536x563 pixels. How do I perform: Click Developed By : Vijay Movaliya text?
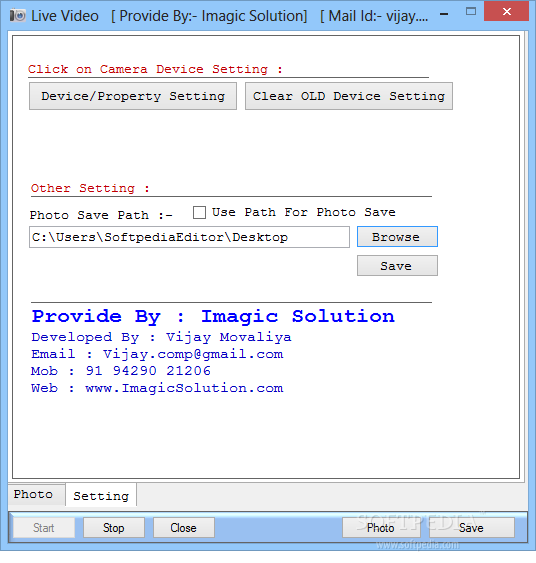point(161,337)
